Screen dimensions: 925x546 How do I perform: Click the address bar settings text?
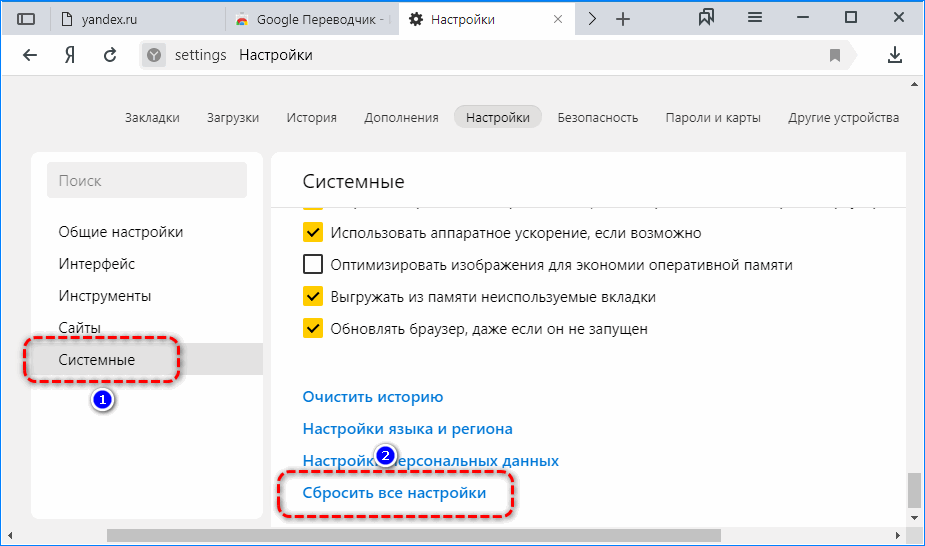click(201, 55)
